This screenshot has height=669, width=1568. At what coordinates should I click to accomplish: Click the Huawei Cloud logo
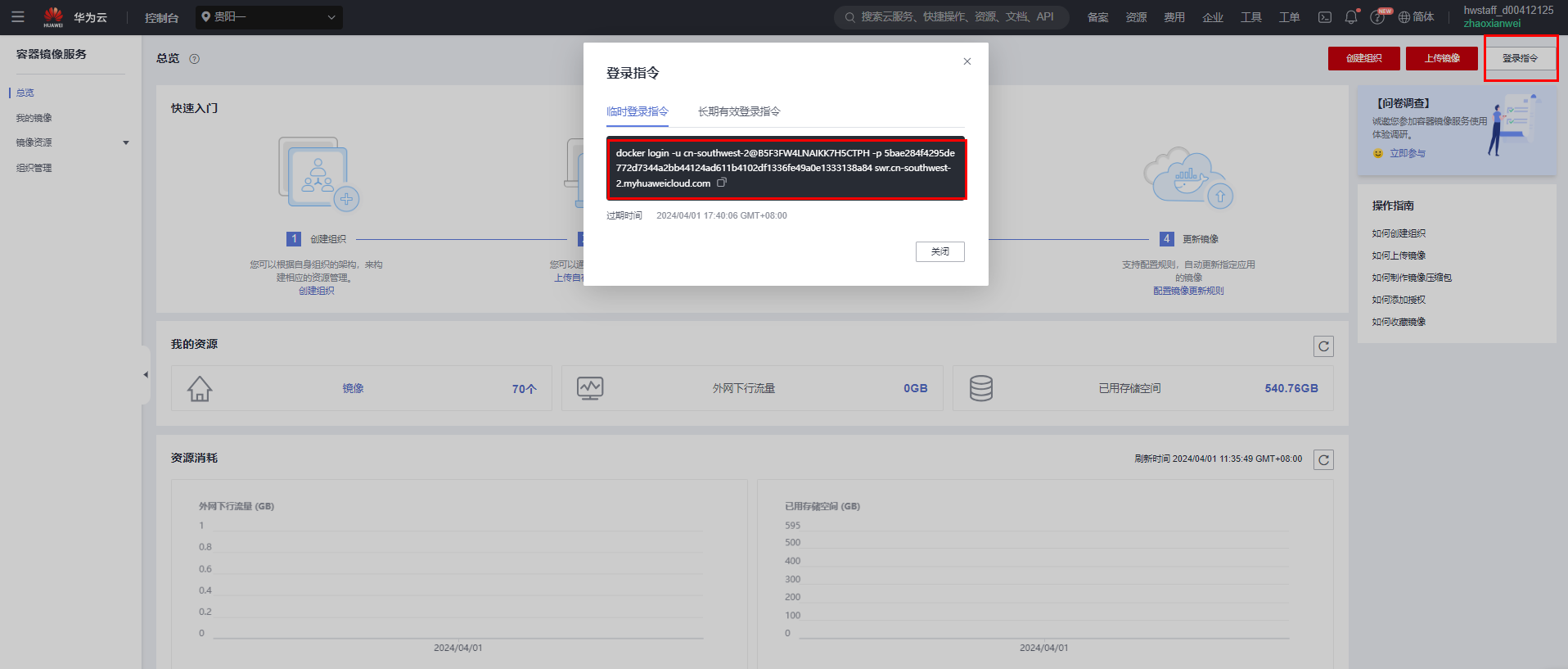tap(75, 16)
